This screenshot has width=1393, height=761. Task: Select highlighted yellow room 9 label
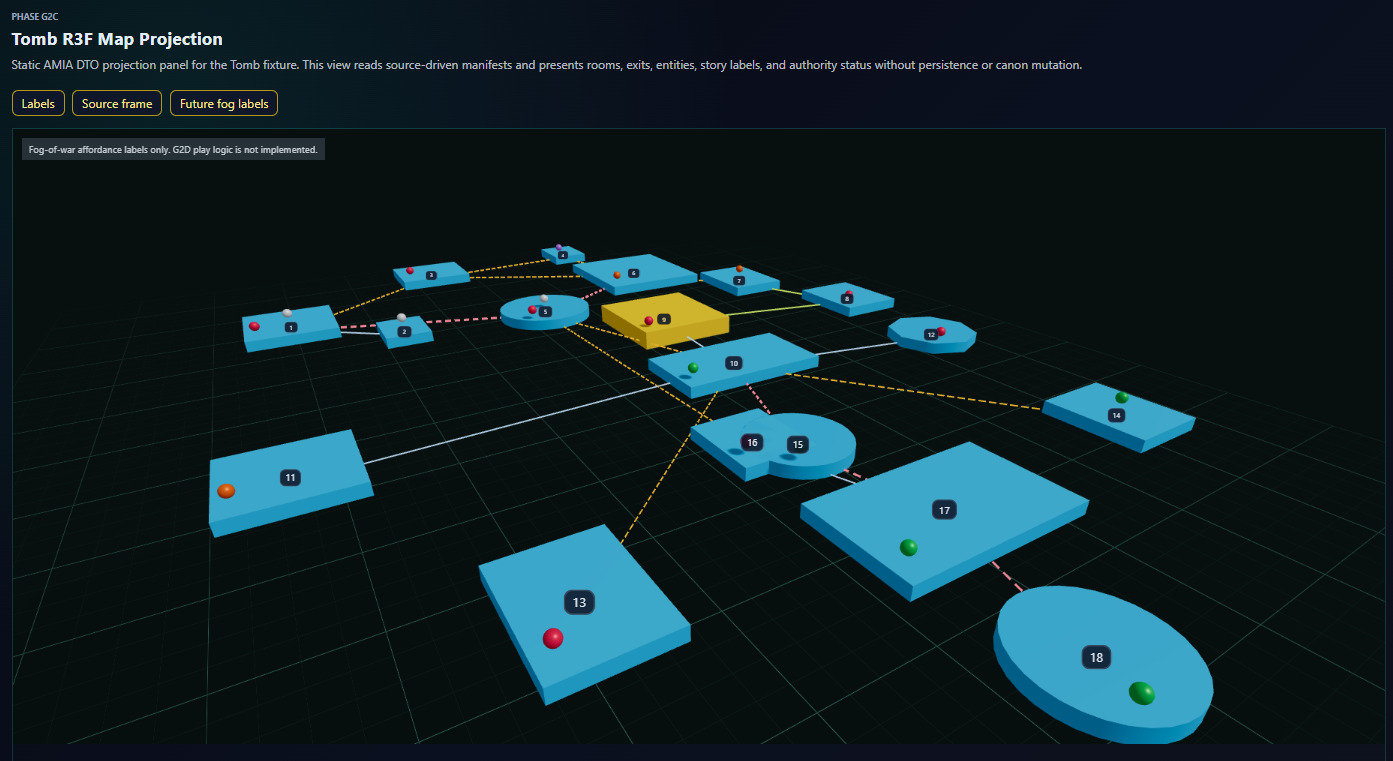point(664,319)
